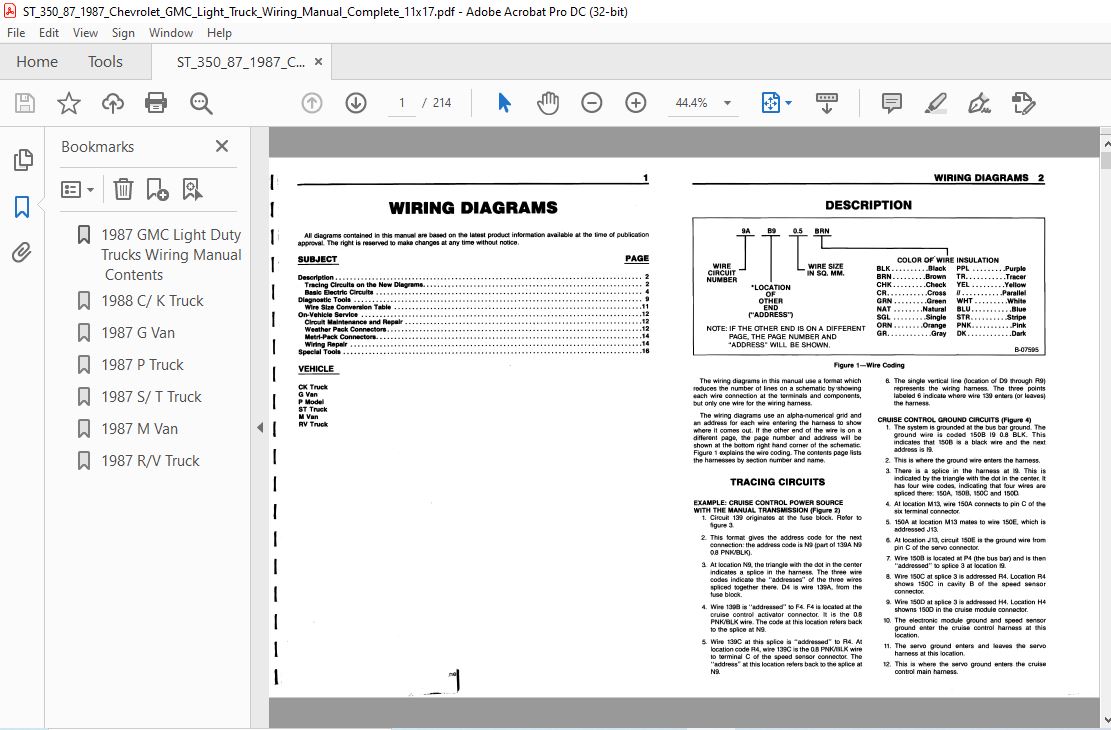Viewport: 1111px width, 730px height.
Task: Toggle the Bookmarks panel sidebar icon
Action: (22, 207)
